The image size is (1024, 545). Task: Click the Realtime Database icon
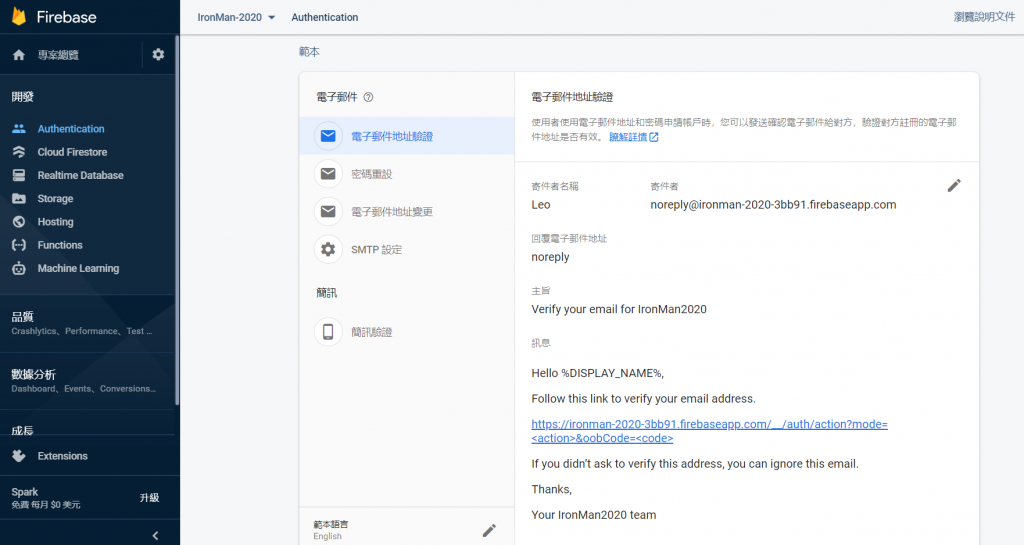19,175
